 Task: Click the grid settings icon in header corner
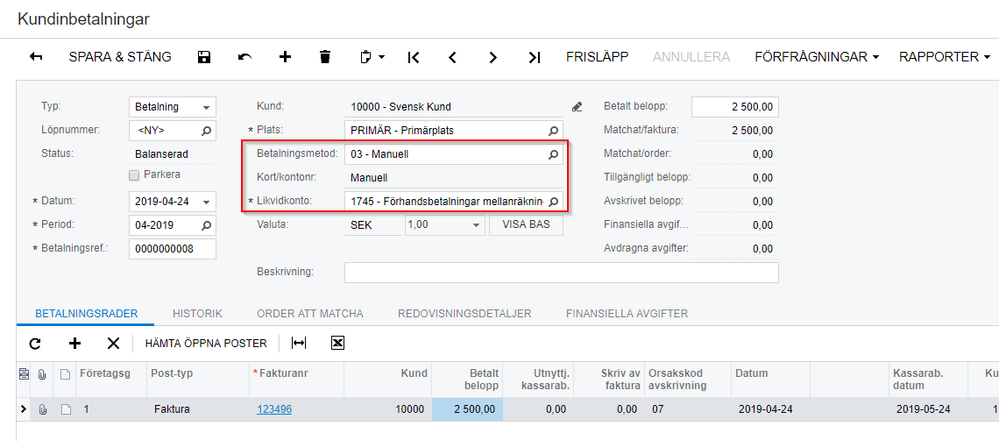tap(24, 373)
